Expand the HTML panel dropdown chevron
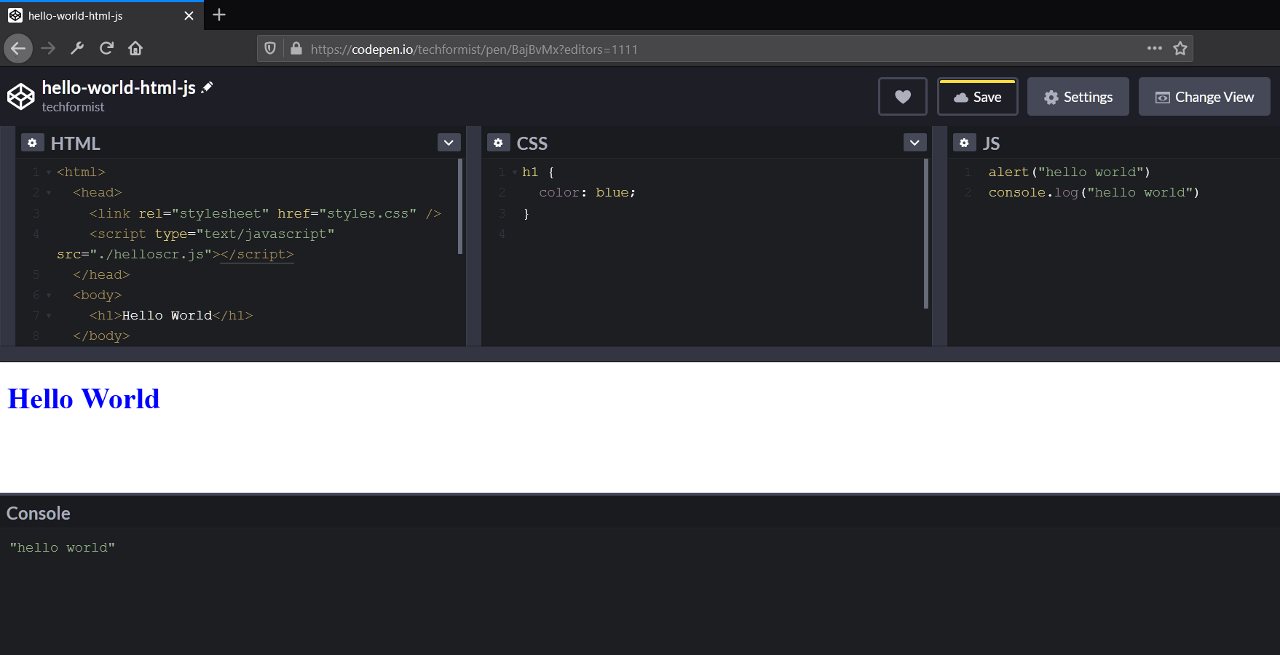Image resolution: width=1280 pixels, height=655 pixels. (448, 142)
